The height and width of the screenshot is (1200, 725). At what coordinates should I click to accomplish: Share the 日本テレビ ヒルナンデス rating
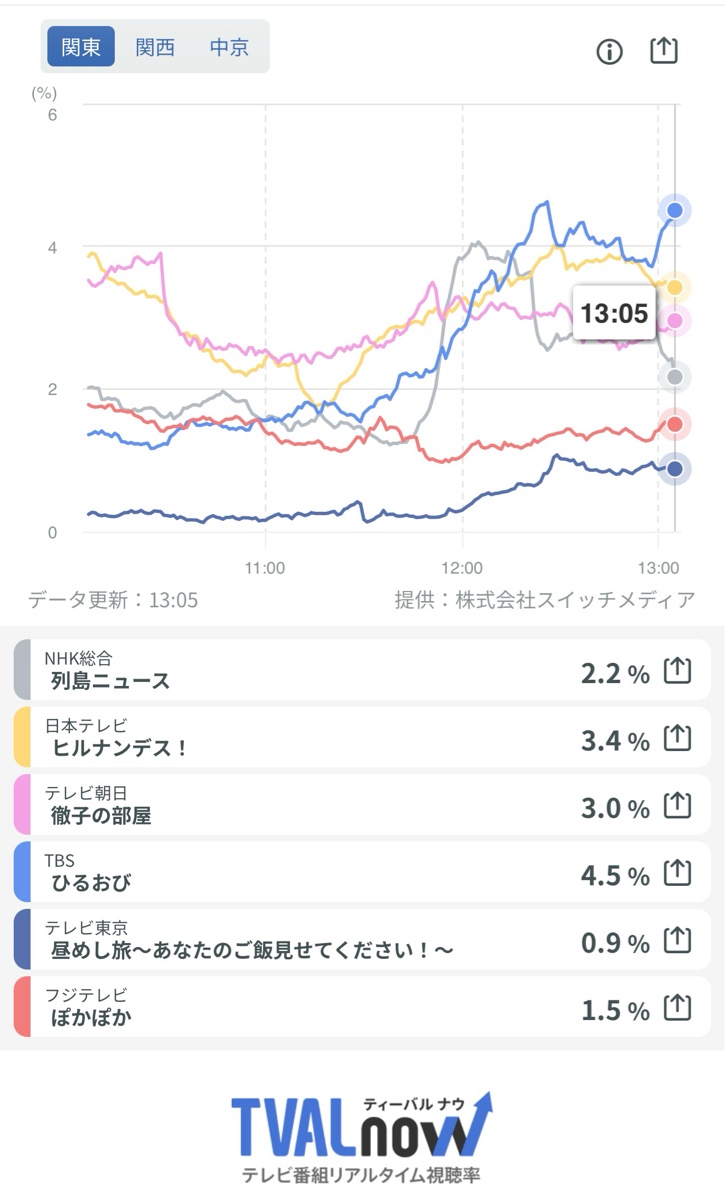point(678,738)
